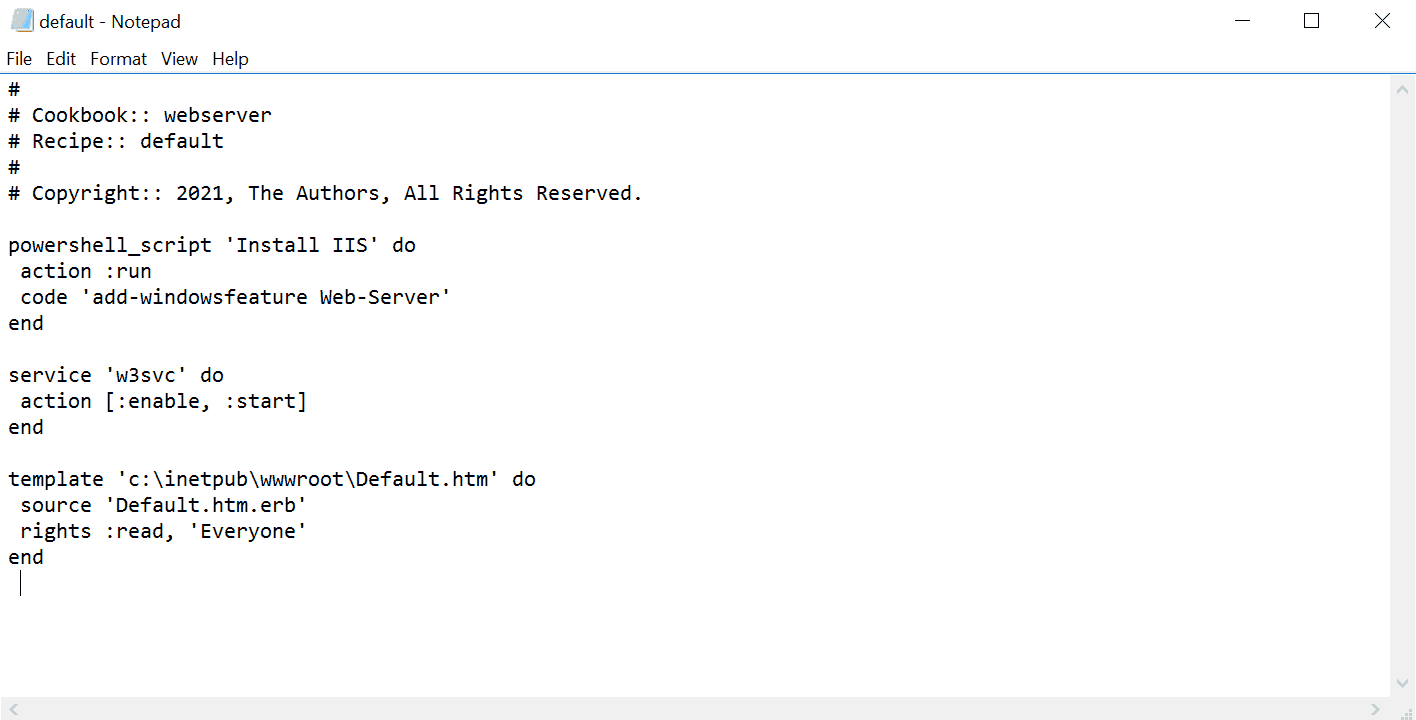
Task: Click the last 'end' line of template block
Action: (26, 557)
